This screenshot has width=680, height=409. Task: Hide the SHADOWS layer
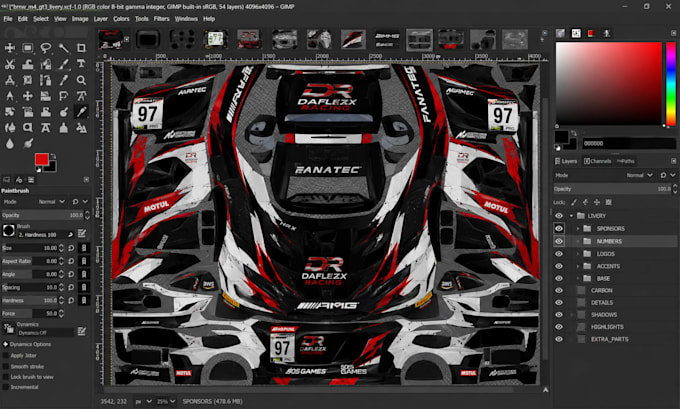pyautogui.click(x=559, y=314)
